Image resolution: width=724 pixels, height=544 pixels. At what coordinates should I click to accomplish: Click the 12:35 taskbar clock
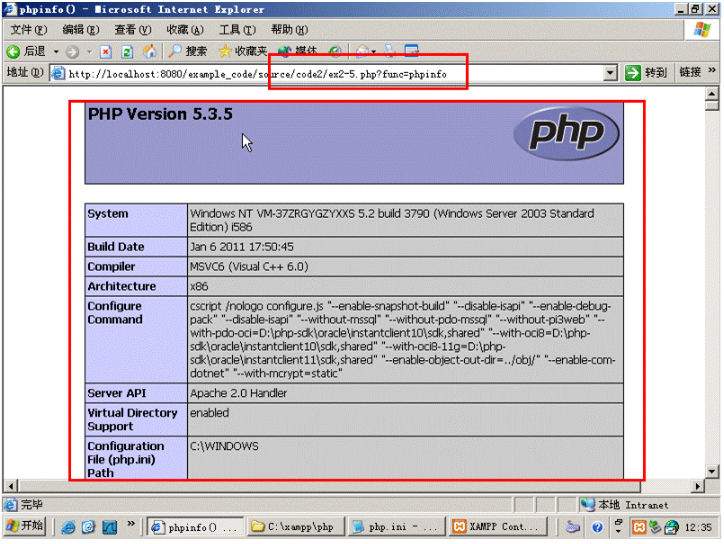click(x=698, y=527)
